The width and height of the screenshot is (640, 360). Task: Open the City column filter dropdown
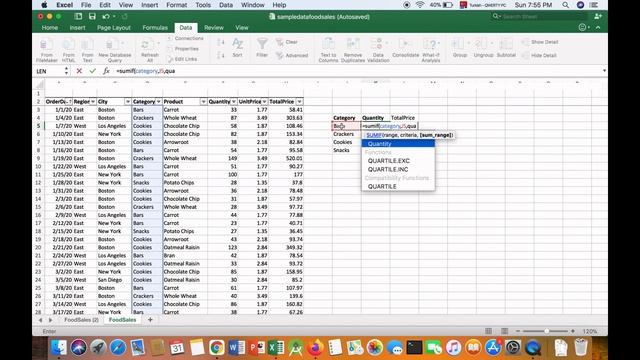[x=128, y=102]
